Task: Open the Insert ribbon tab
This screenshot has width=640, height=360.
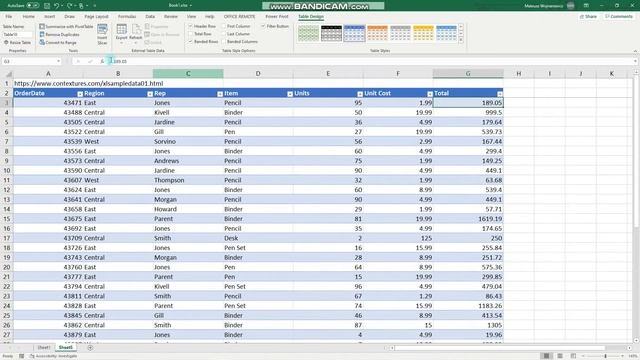Action: tap(49, 16)
